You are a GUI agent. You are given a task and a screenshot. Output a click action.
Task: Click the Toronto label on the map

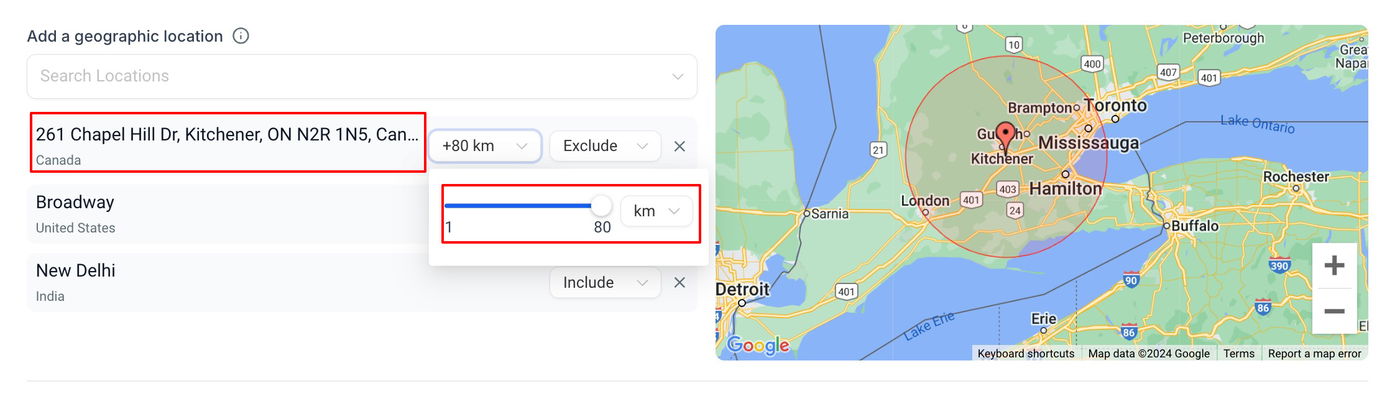[x=1116, y=105]
